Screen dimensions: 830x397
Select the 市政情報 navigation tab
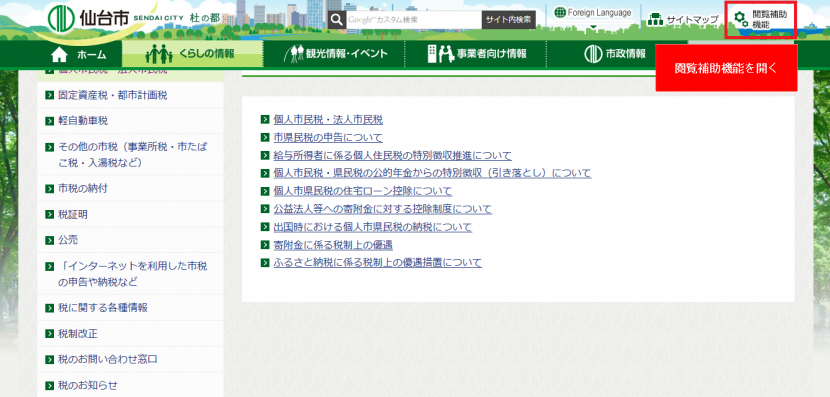pyautogui.click(x=616, y=54)
